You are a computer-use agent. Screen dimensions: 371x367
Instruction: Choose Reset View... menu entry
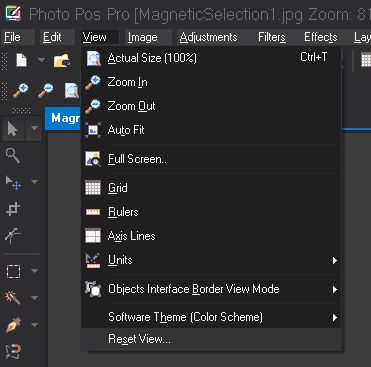(211, 339)
